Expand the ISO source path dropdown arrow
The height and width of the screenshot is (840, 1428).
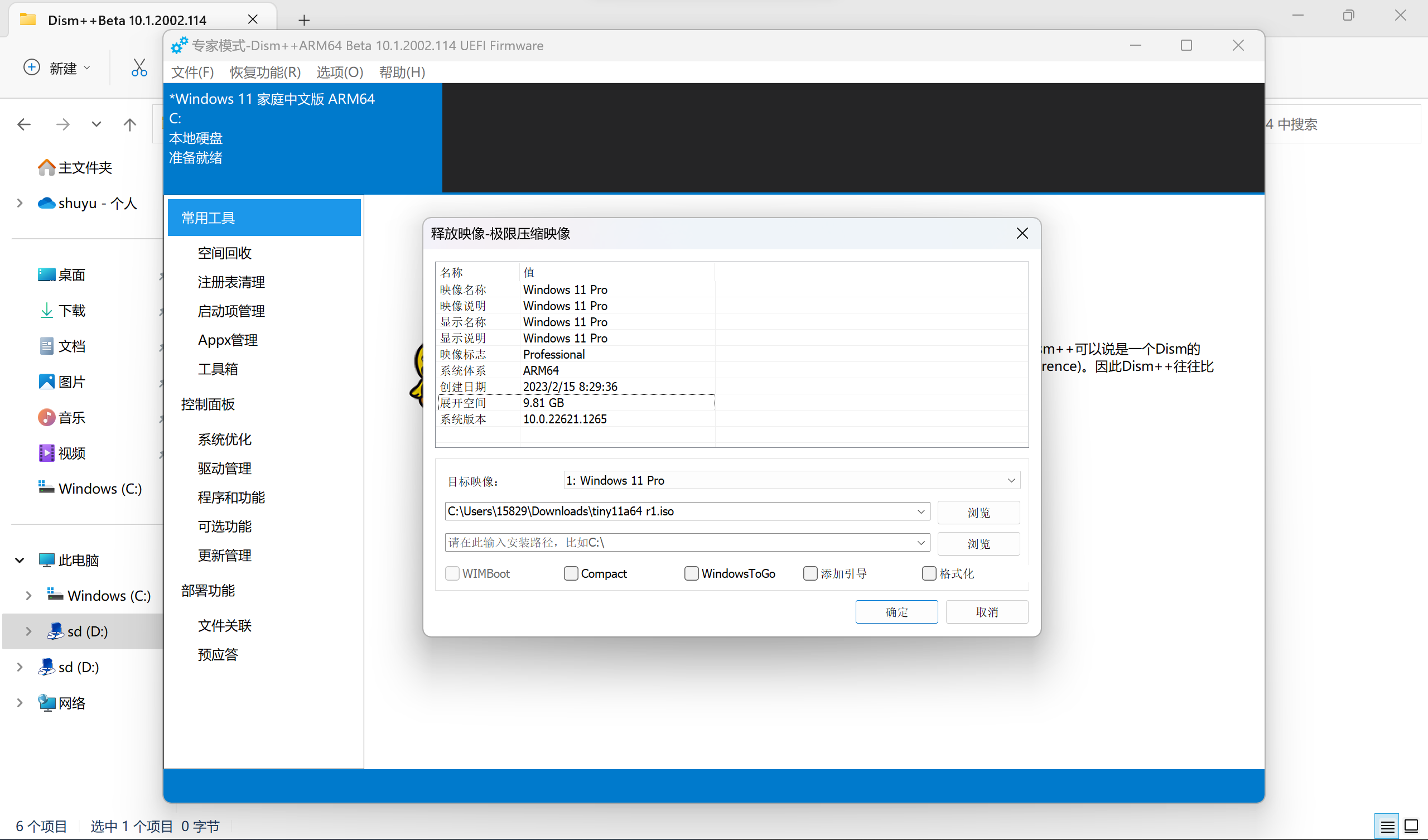(x=921, y=511)
